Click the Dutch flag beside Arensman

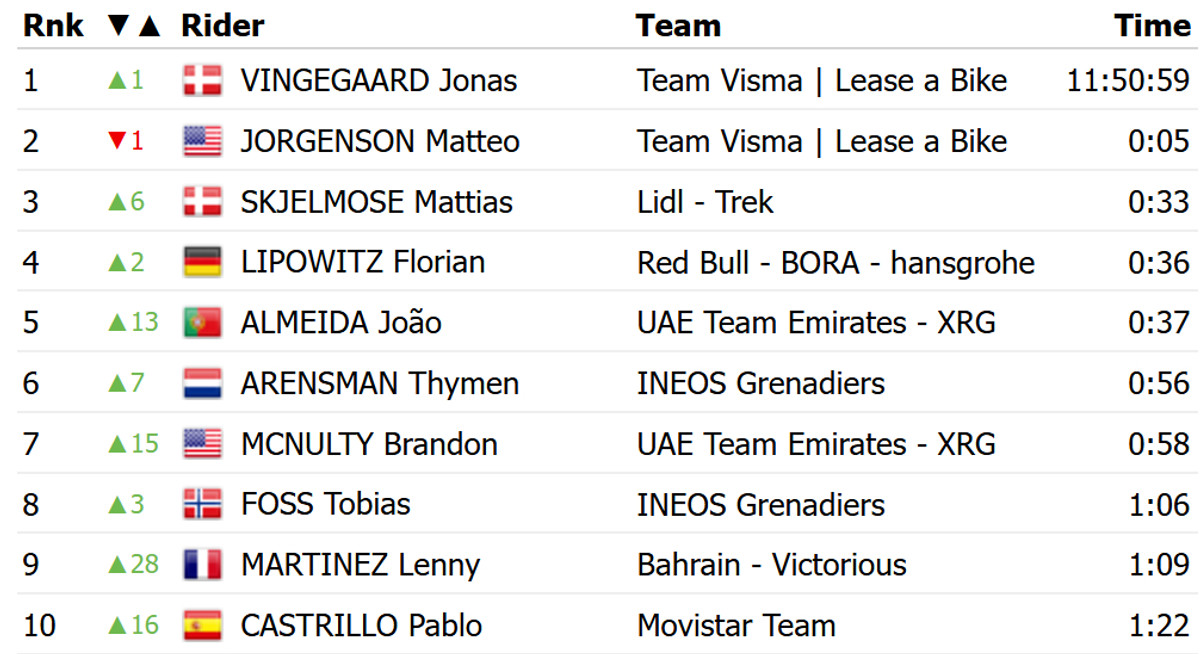pos(202,384)
